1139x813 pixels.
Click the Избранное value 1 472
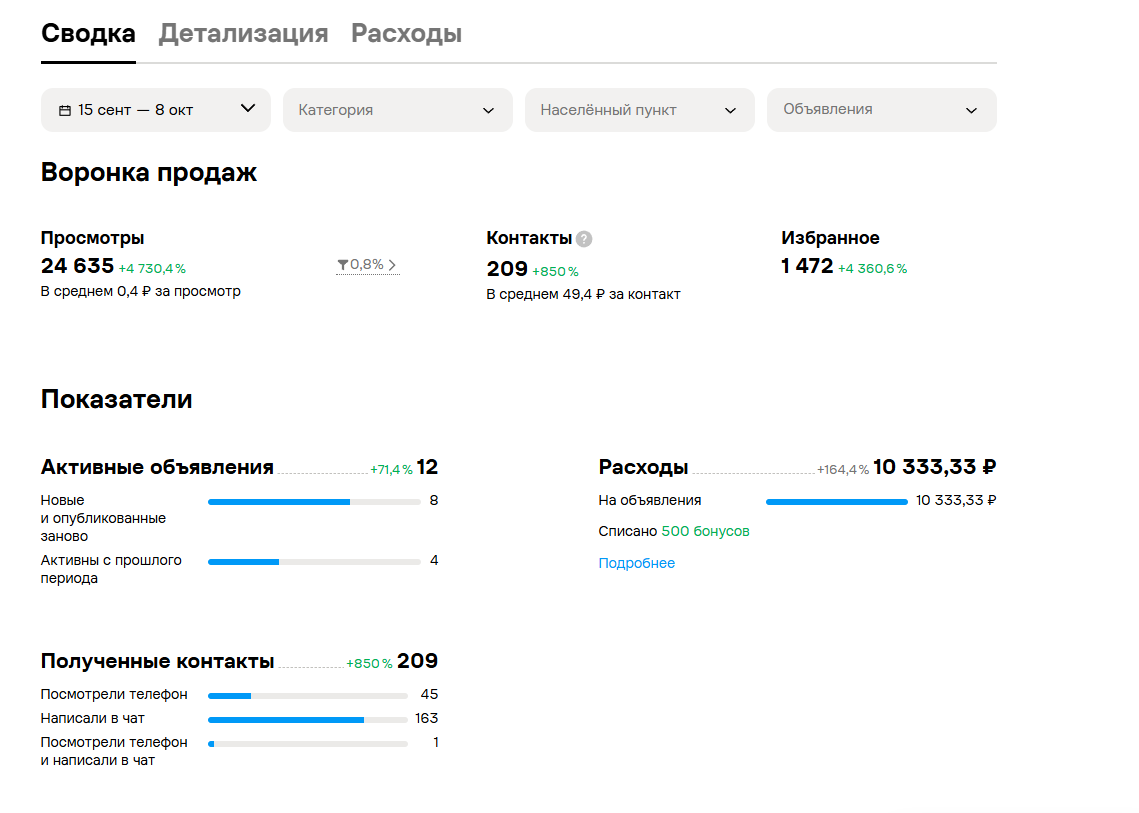807,266
